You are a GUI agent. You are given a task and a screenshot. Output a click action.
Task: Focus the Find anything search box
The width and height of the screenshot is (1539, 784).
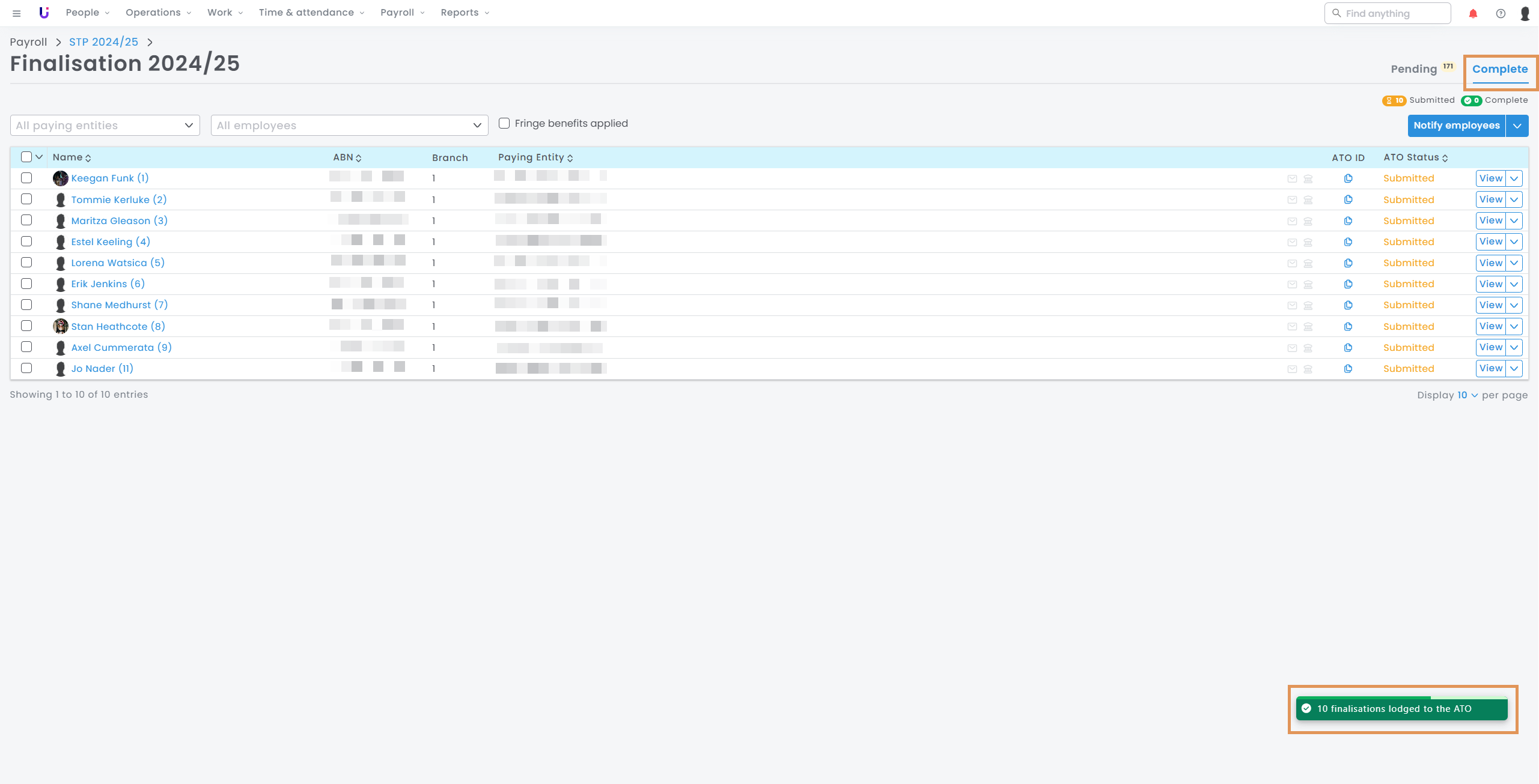coord(1388,13)
